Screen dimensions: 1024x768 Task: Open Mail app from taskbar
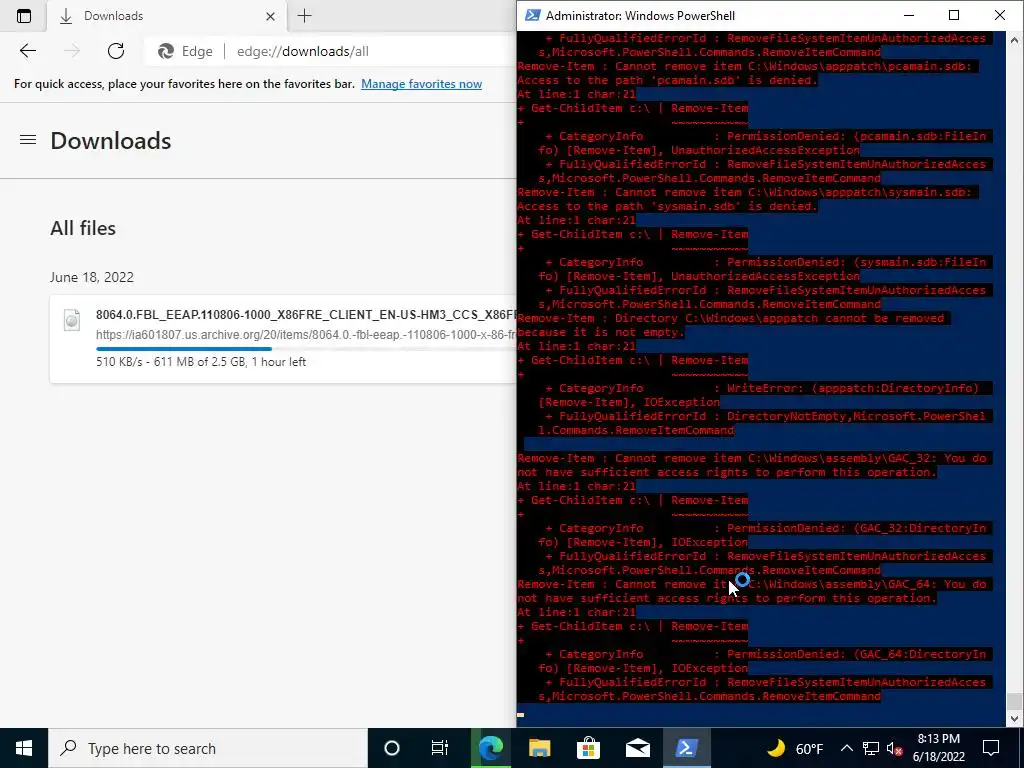(x=637, y=748)
